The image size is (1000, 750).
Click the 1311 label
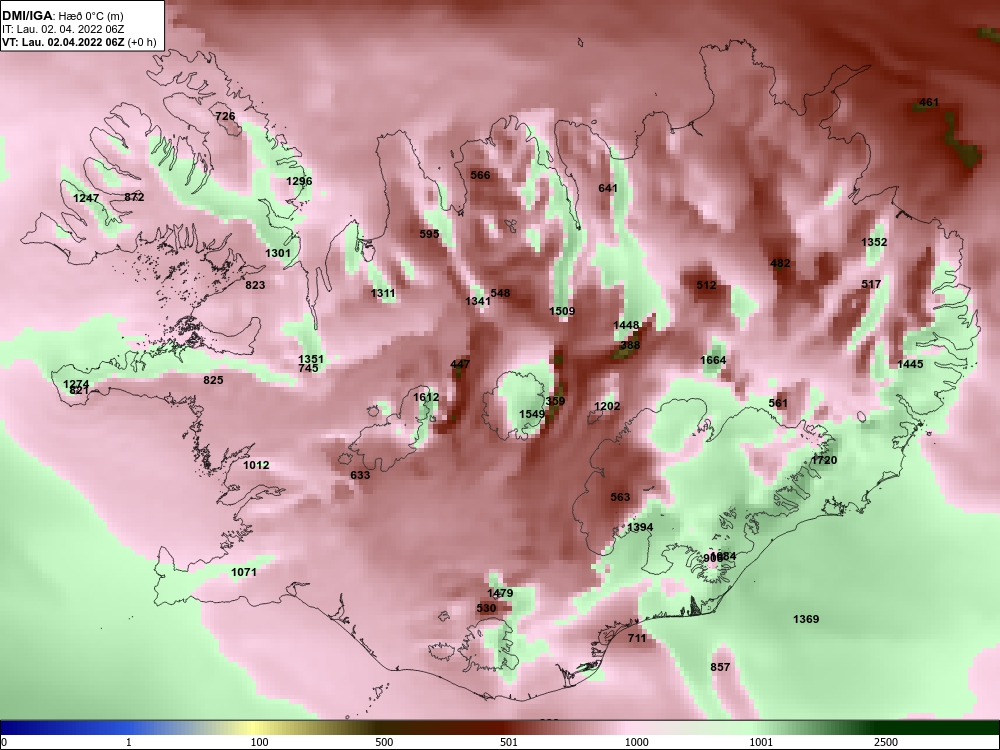click(383, 294)
